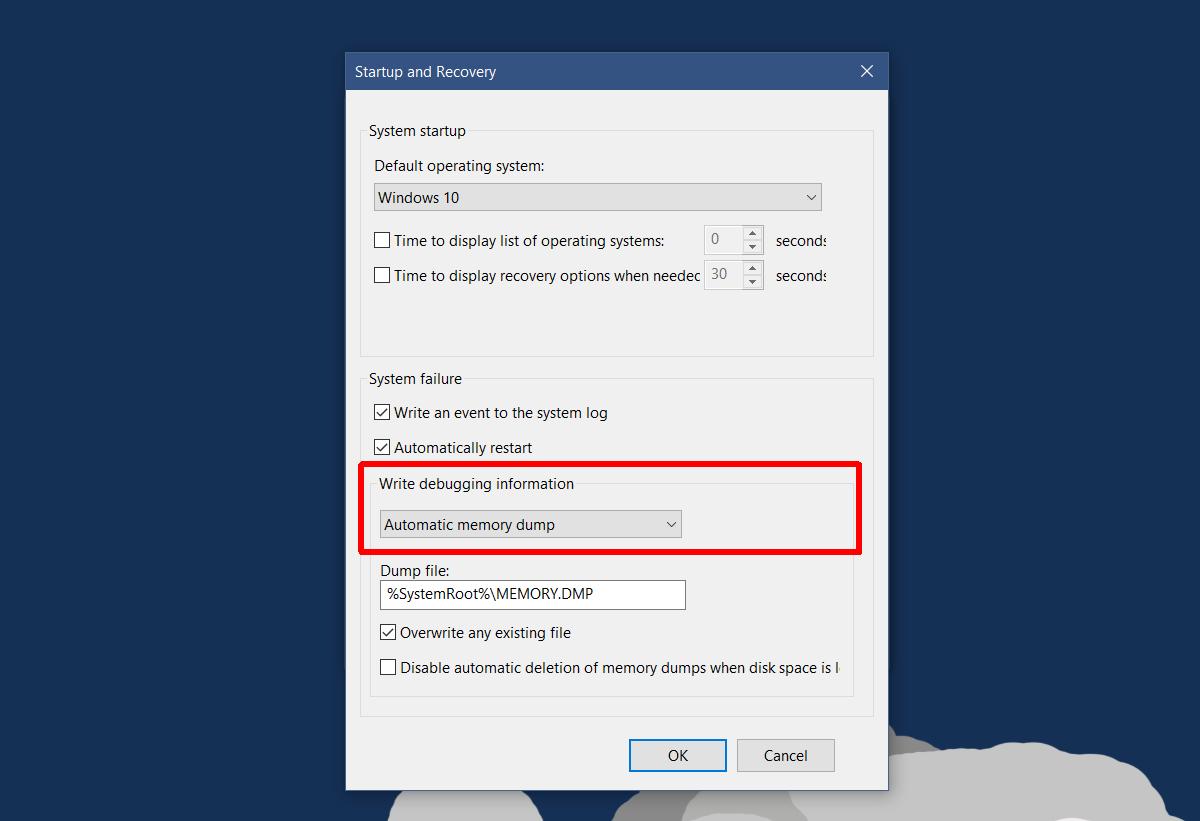Expand the Automatic memory dump dropdown
This screenshot has height=821, width=1200.
coord(530,524)
